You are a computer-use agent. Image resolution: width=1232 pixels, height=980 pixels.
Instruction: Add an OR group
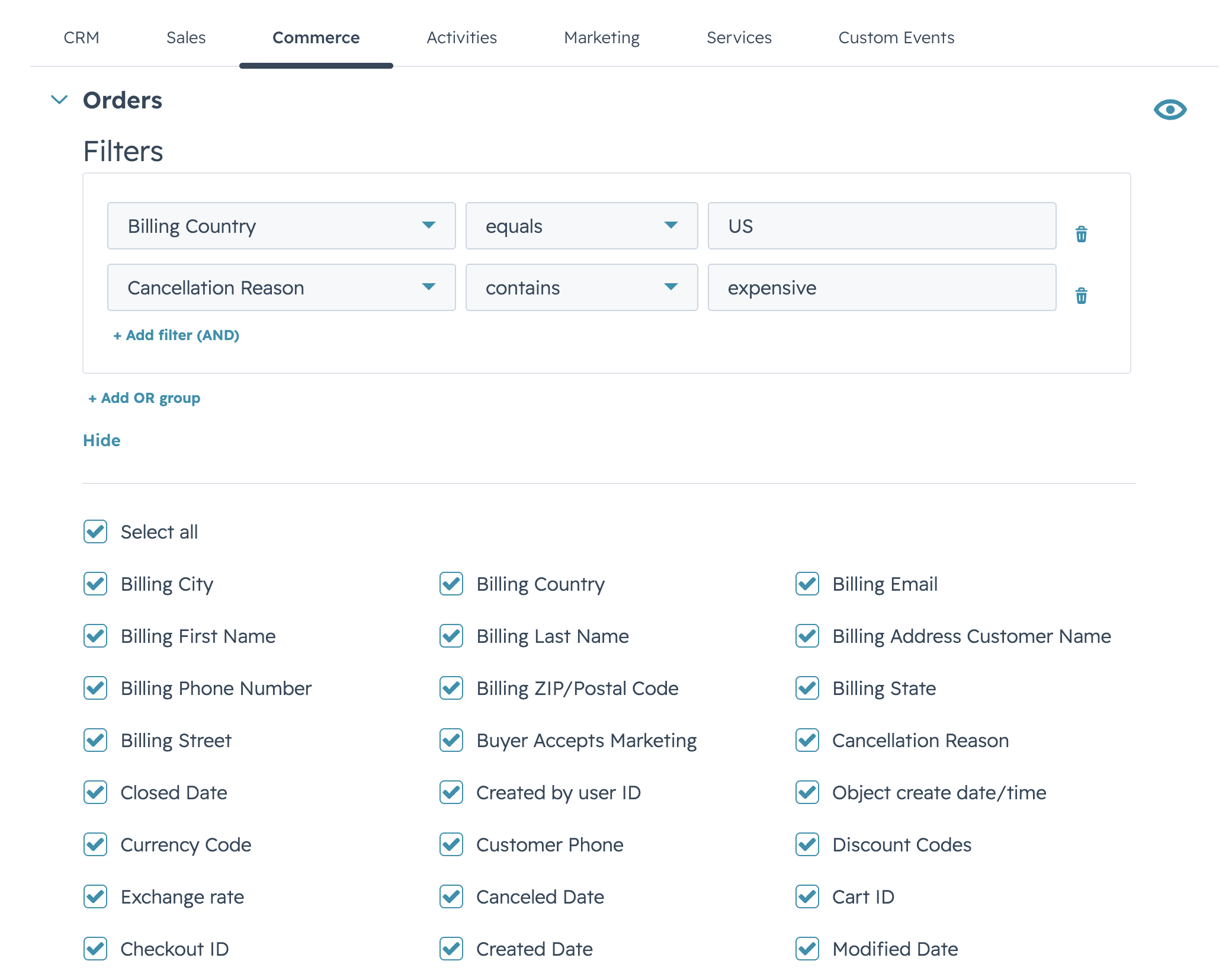145,398
